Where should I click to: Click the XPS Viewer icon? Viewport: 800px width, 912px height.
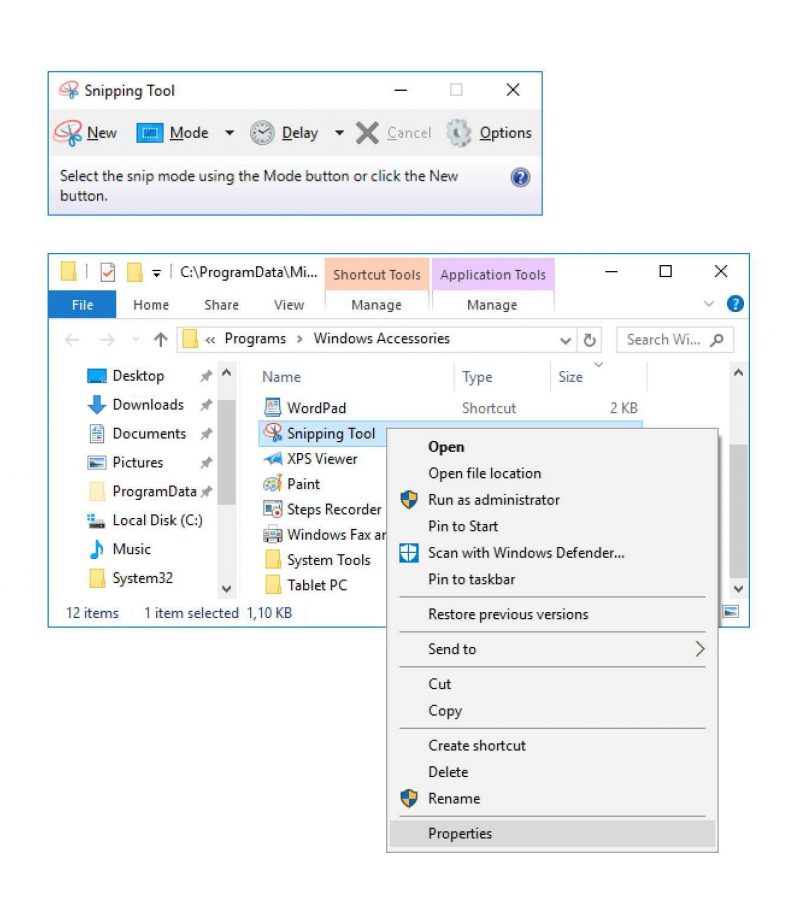pos(272,458)
